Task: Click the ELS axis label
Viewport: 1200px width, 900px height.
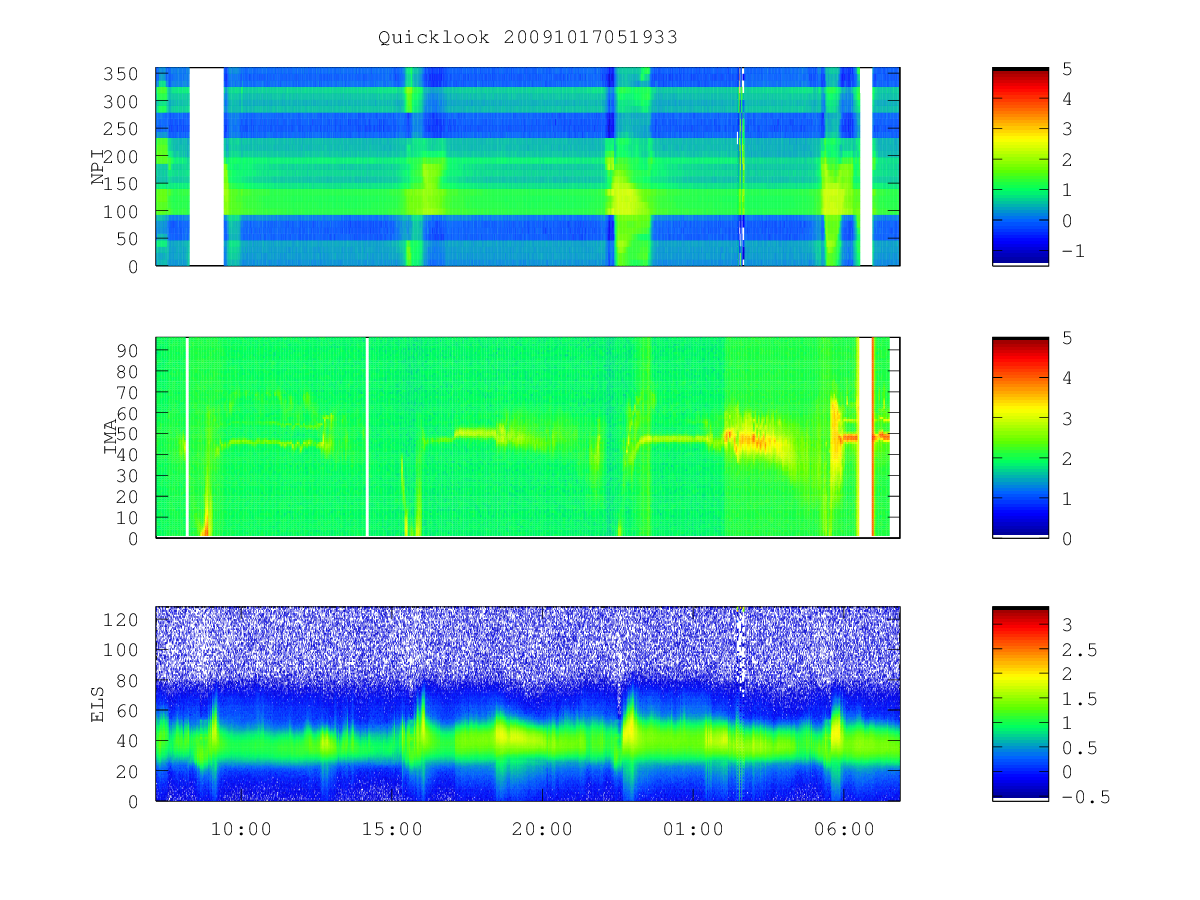Action: point(99,703)
